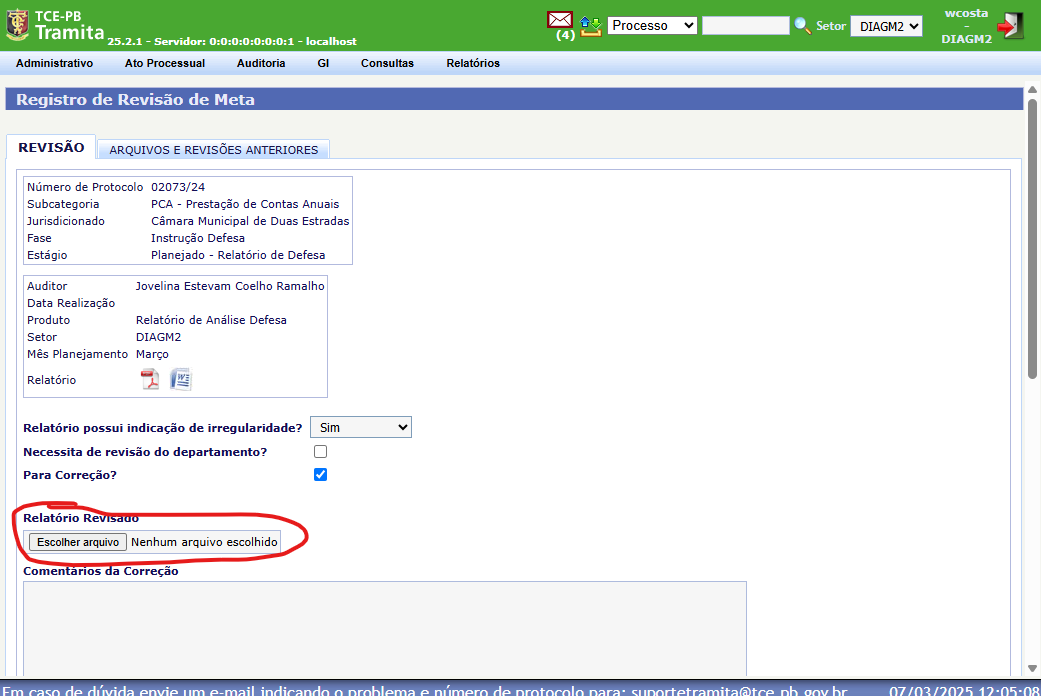Open the Ato Processual menu
This screenshot has height=696, width=1041.
click(165, 63)
